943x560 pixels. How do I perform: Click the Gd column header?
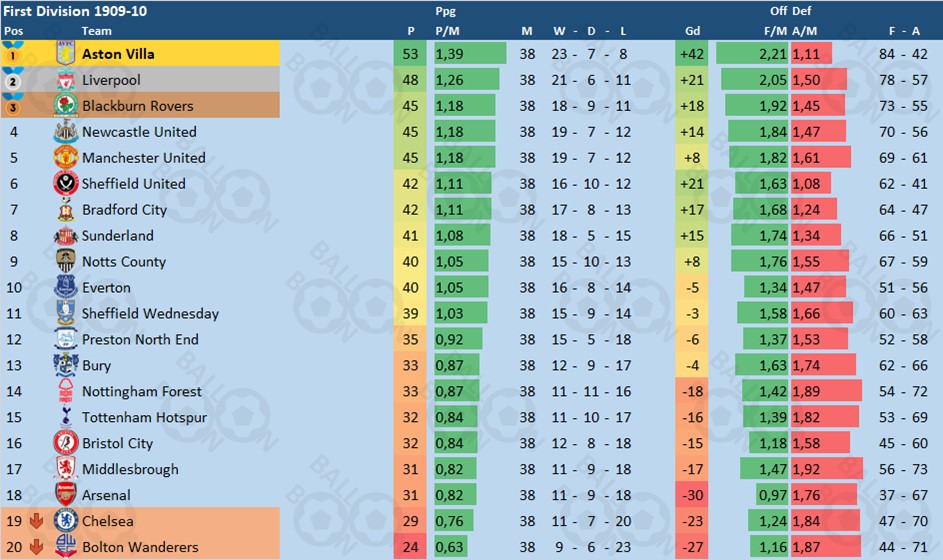coord(692,31)
